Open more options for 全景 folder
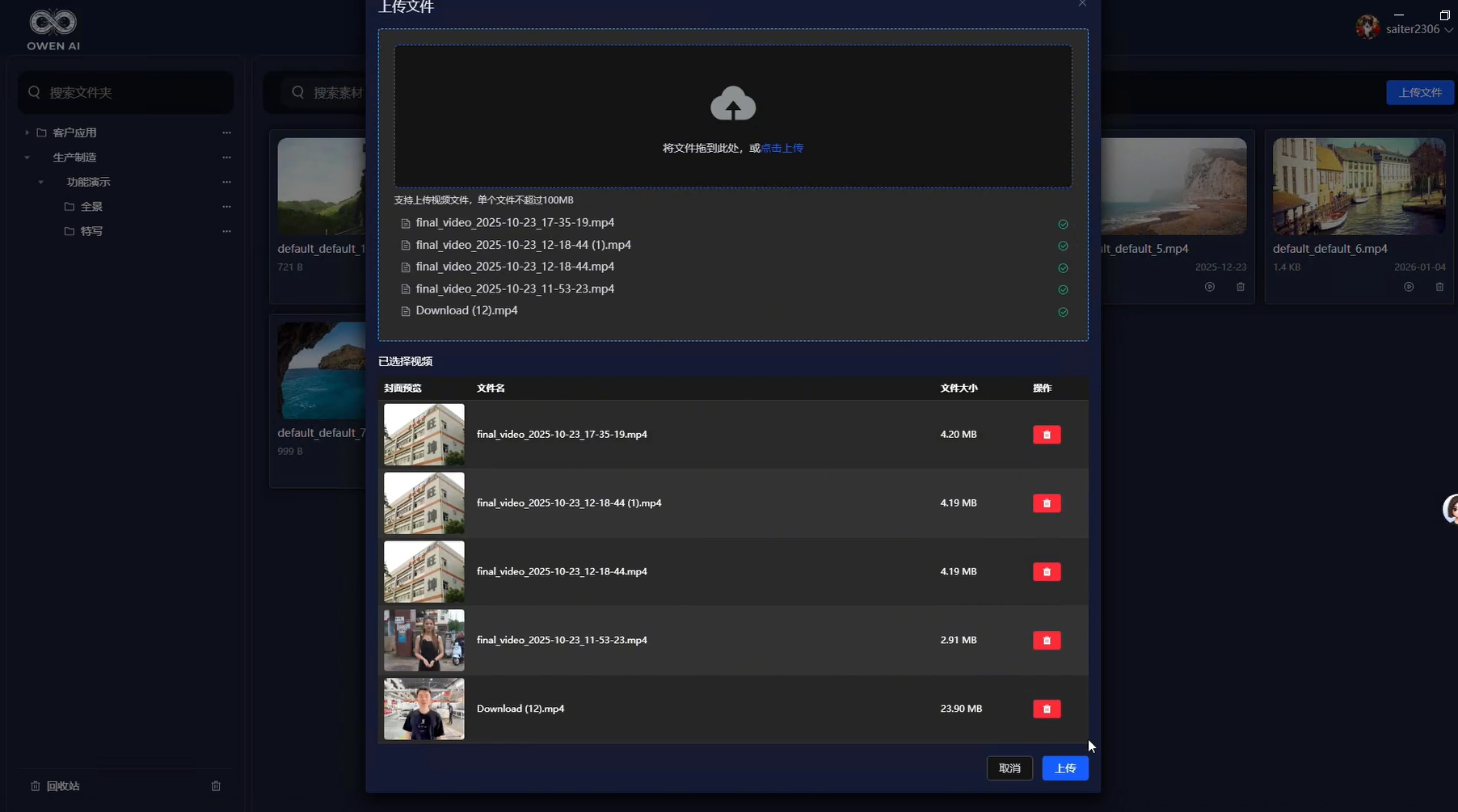The width and height of the screenshot is (1458, 812). pyautogui.click(x=226, y=207)
